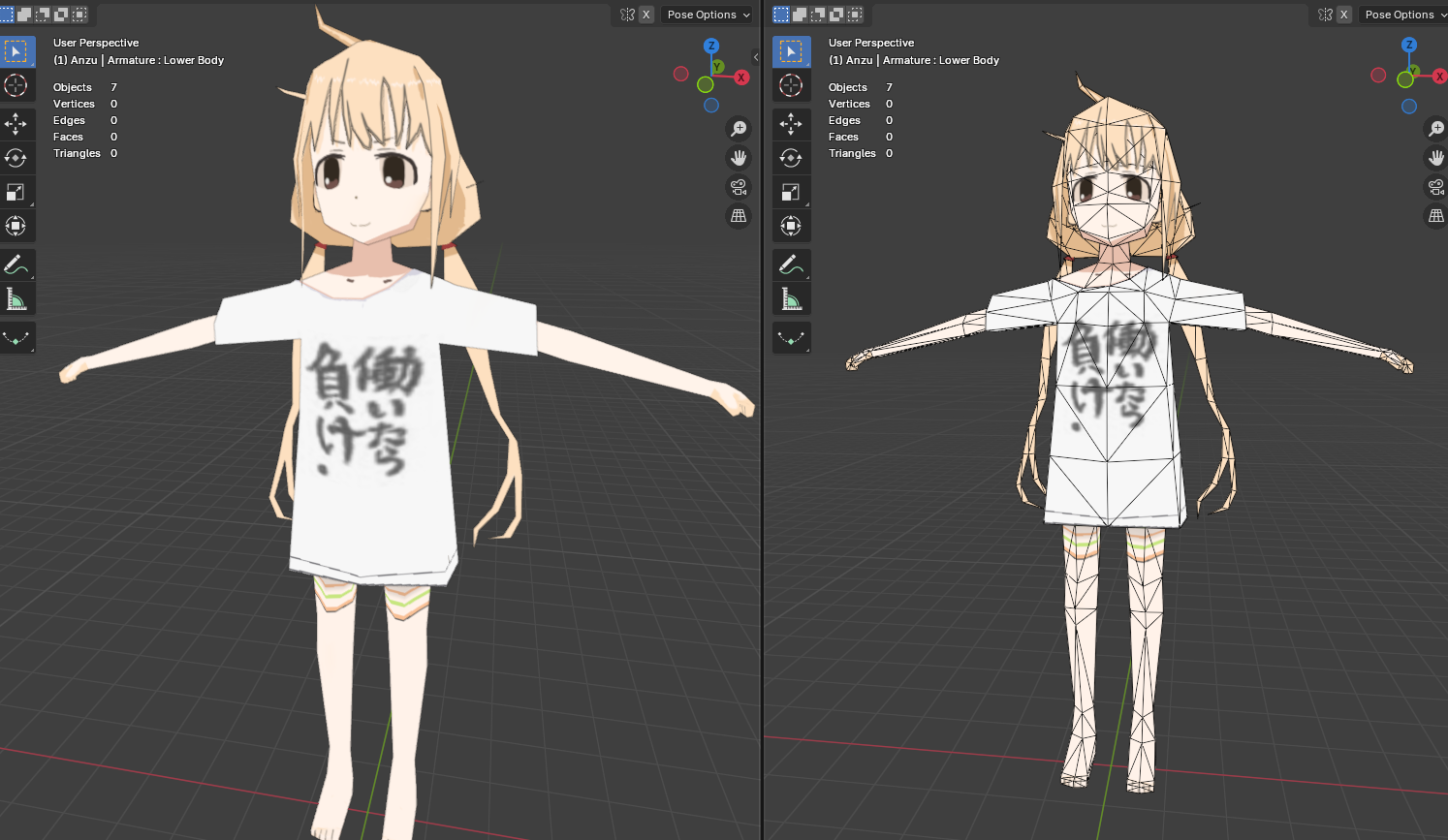Select the Scale tool in left viewport
The height and width of the screenshot is (840, 1448).
[x=16, y=192]
